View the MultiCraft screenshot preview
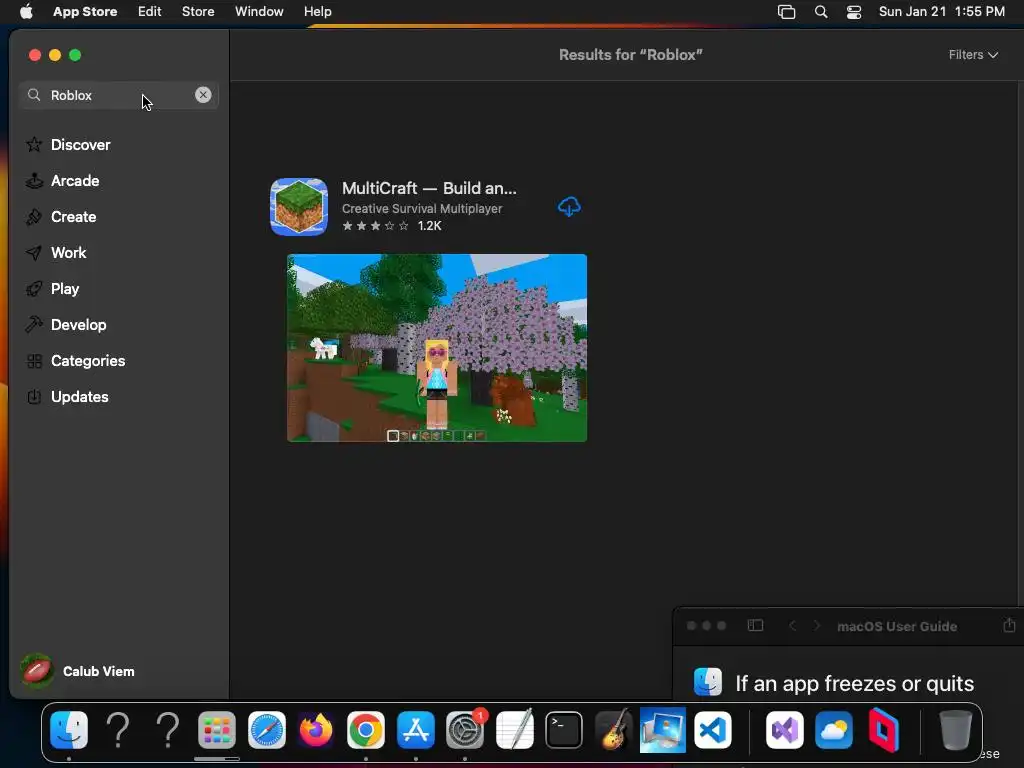Viewport: 1024px width, 768px height. pos(437,348)
